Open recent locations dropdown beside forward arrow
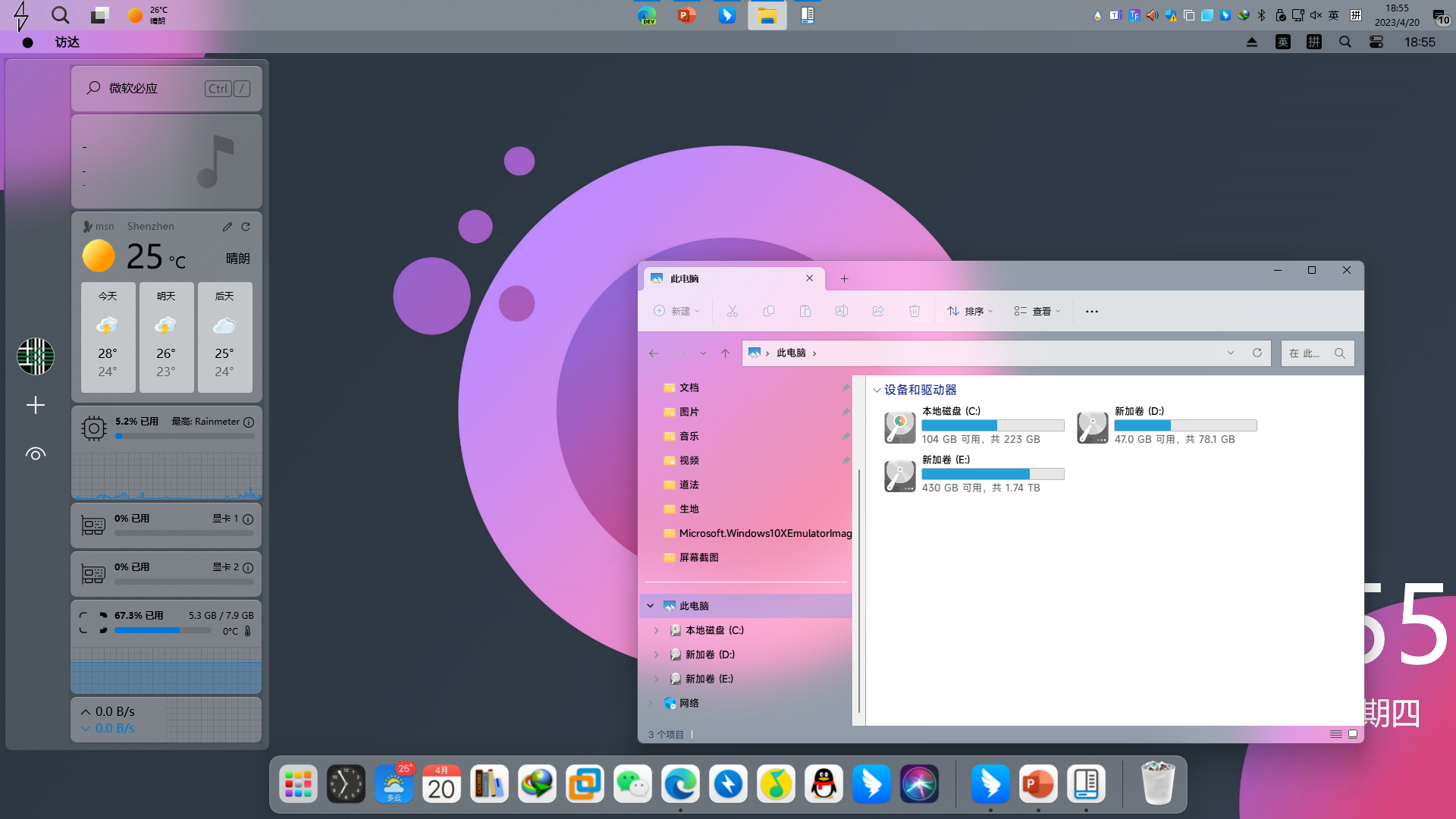This screenshot has height=819, width=1456. (x=703, y=353)
